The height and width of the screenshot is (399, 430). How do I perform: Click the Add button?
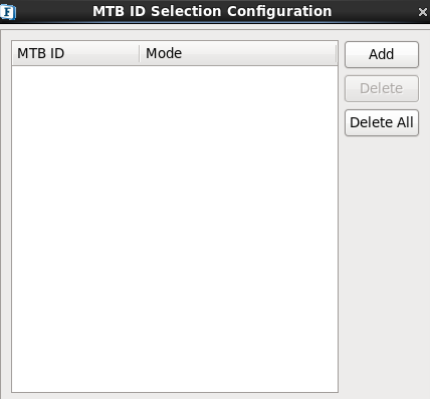coord(381,54)
